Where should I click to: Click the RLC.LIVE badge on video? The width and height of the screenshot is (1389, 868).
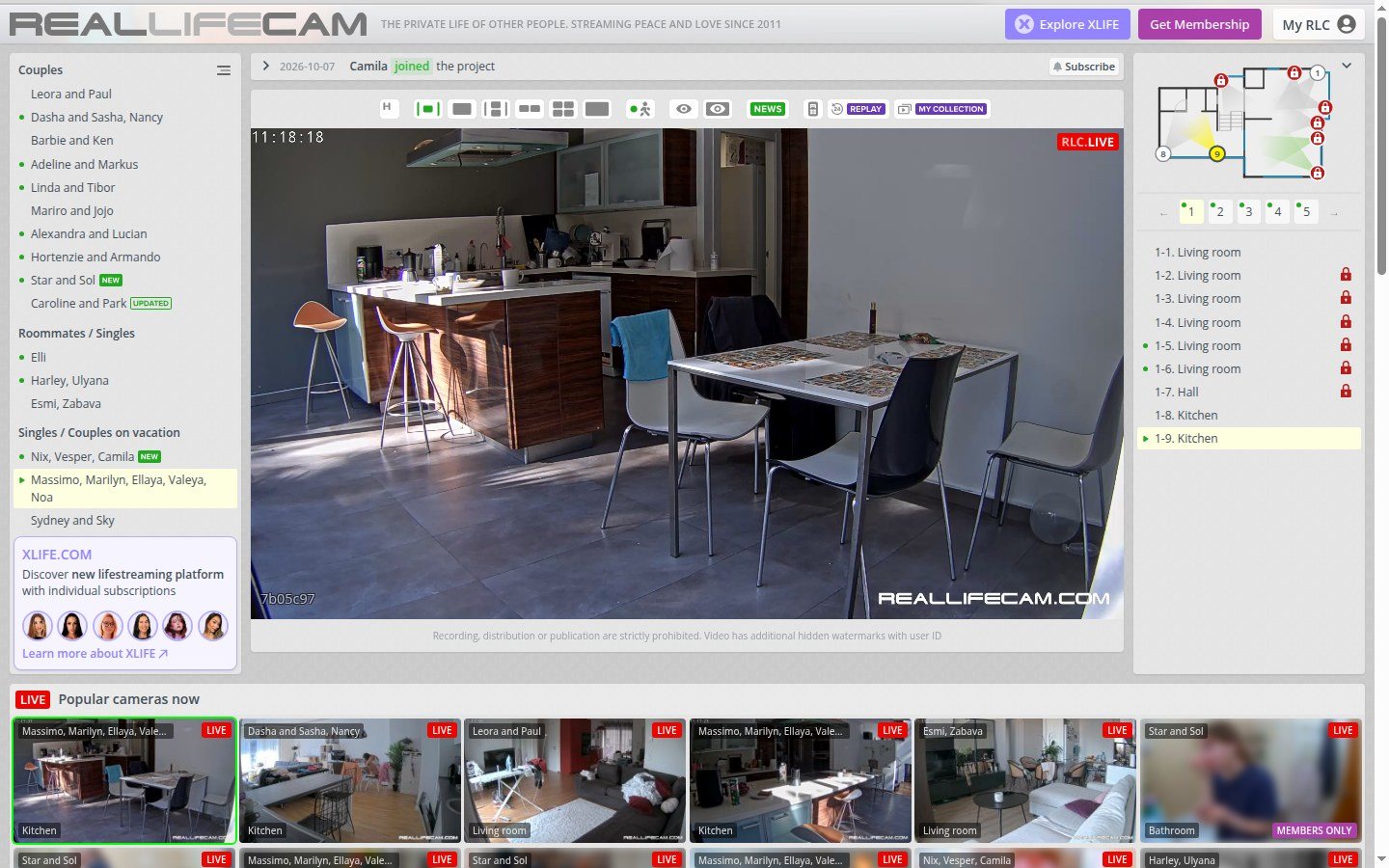point(1087,142)
